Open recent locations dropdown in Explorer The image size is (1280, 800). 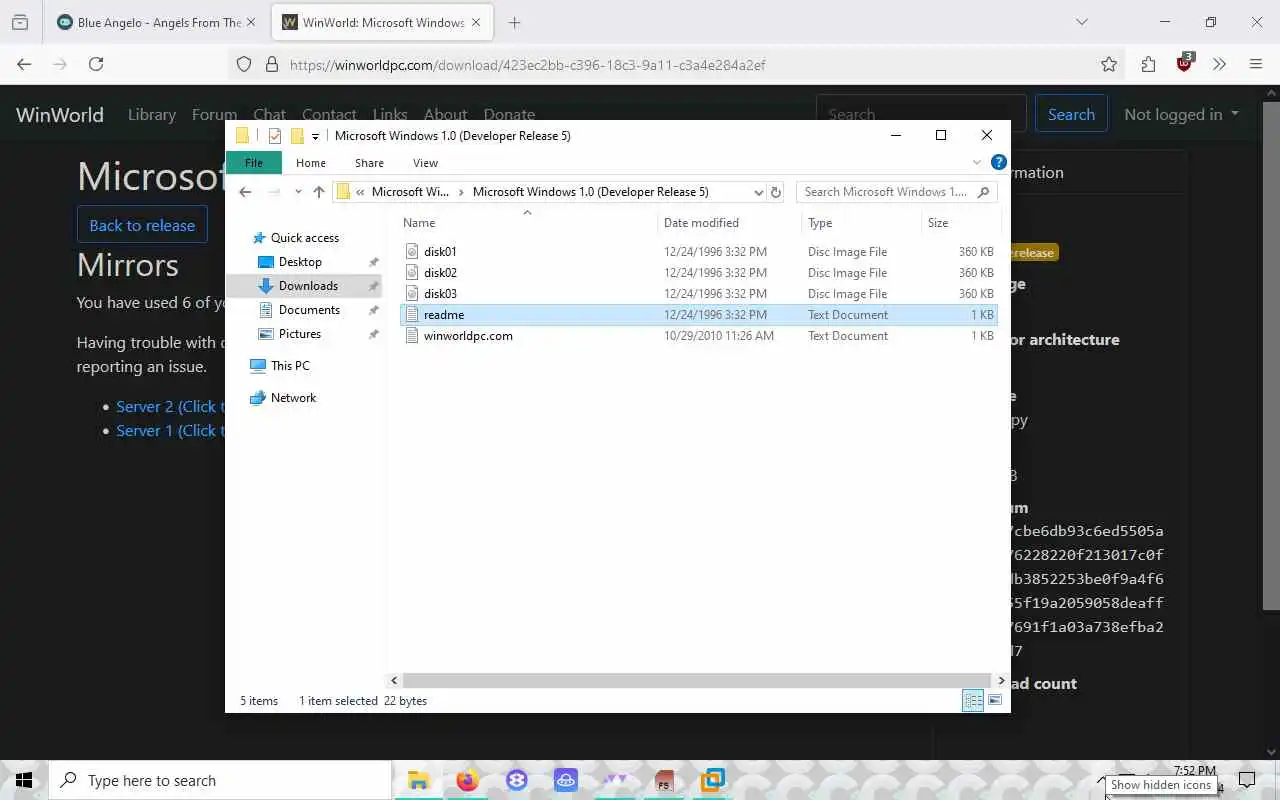click(298, 192)
